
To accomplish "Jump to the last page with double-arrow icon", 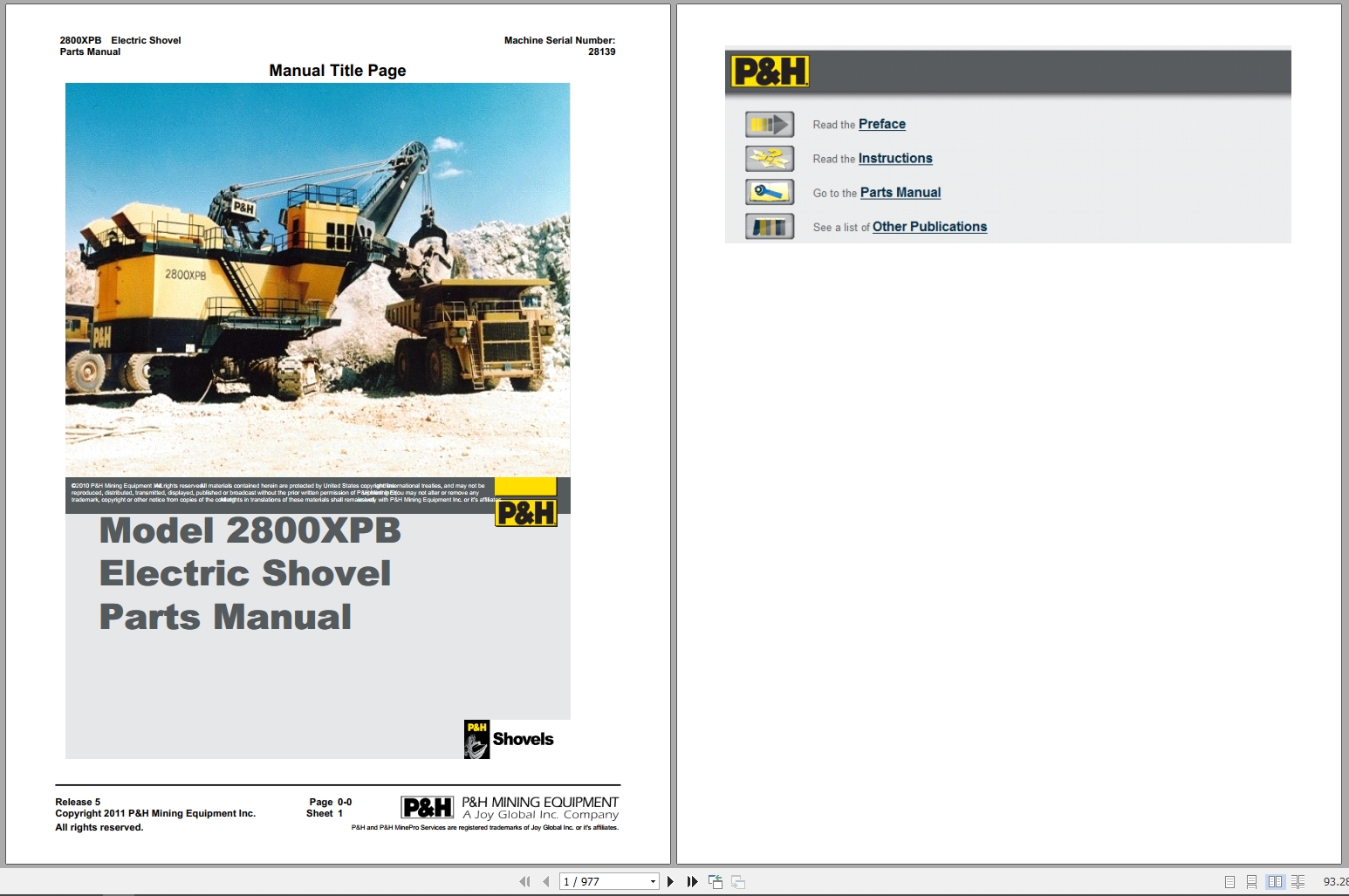I will (692, 881).
